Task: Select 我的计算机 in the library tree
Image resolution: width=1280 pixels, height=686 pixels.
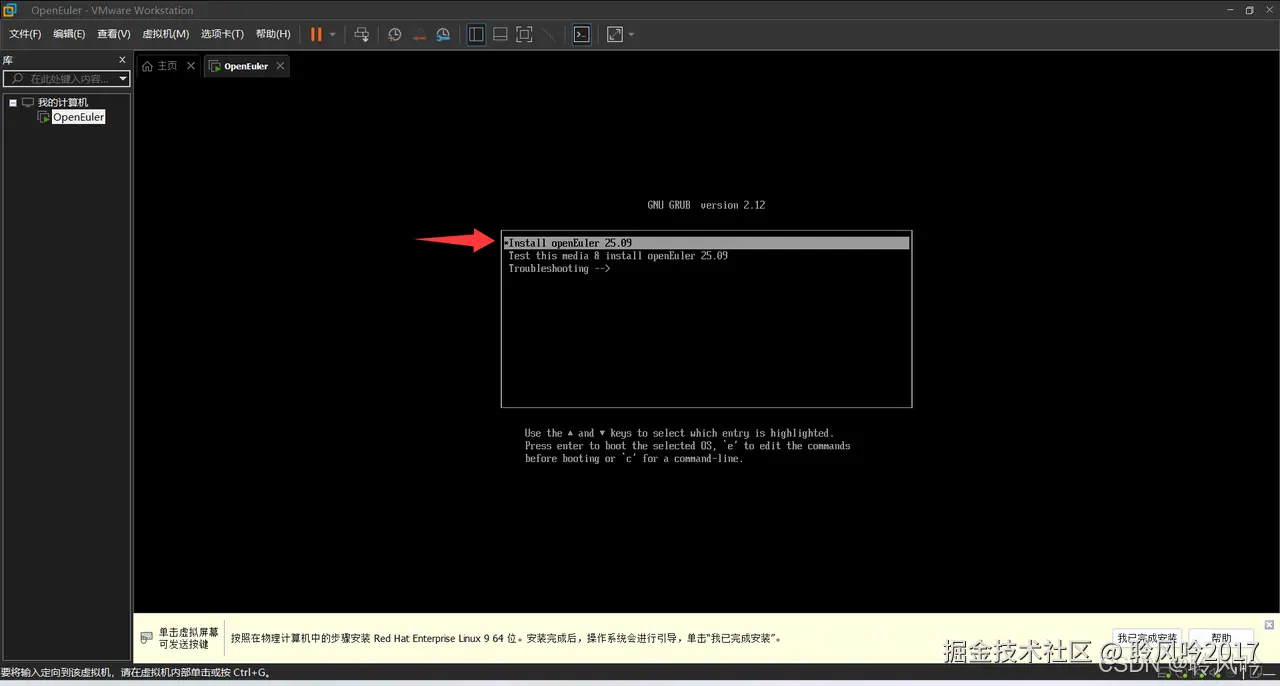Action: [x=62, y=102]
